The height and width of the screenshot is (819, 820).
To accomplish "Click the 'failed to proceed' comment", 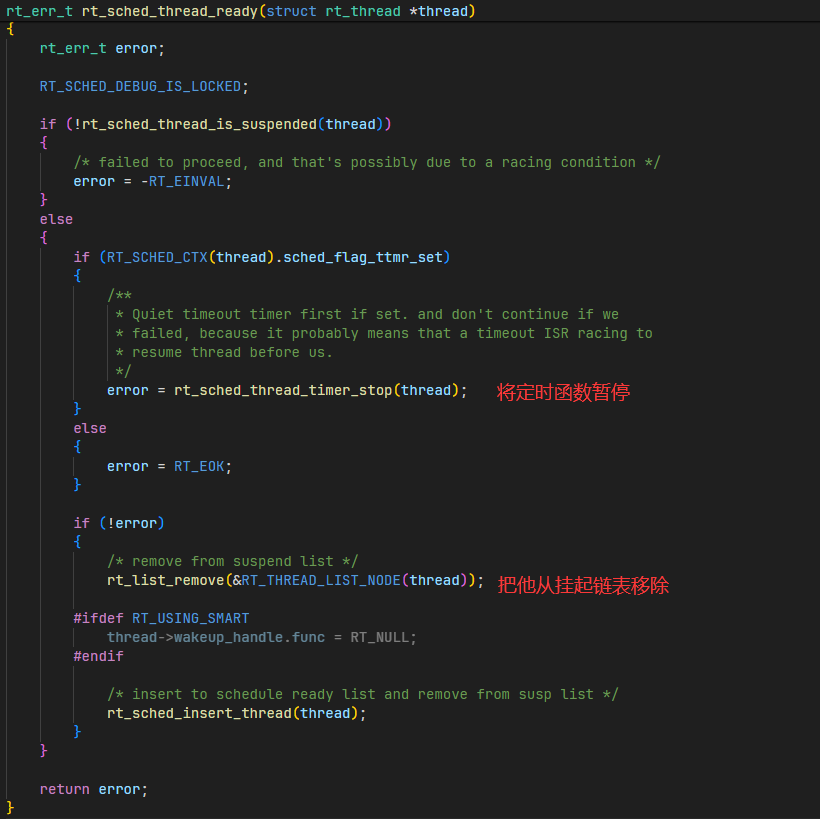I will (367, 163).
